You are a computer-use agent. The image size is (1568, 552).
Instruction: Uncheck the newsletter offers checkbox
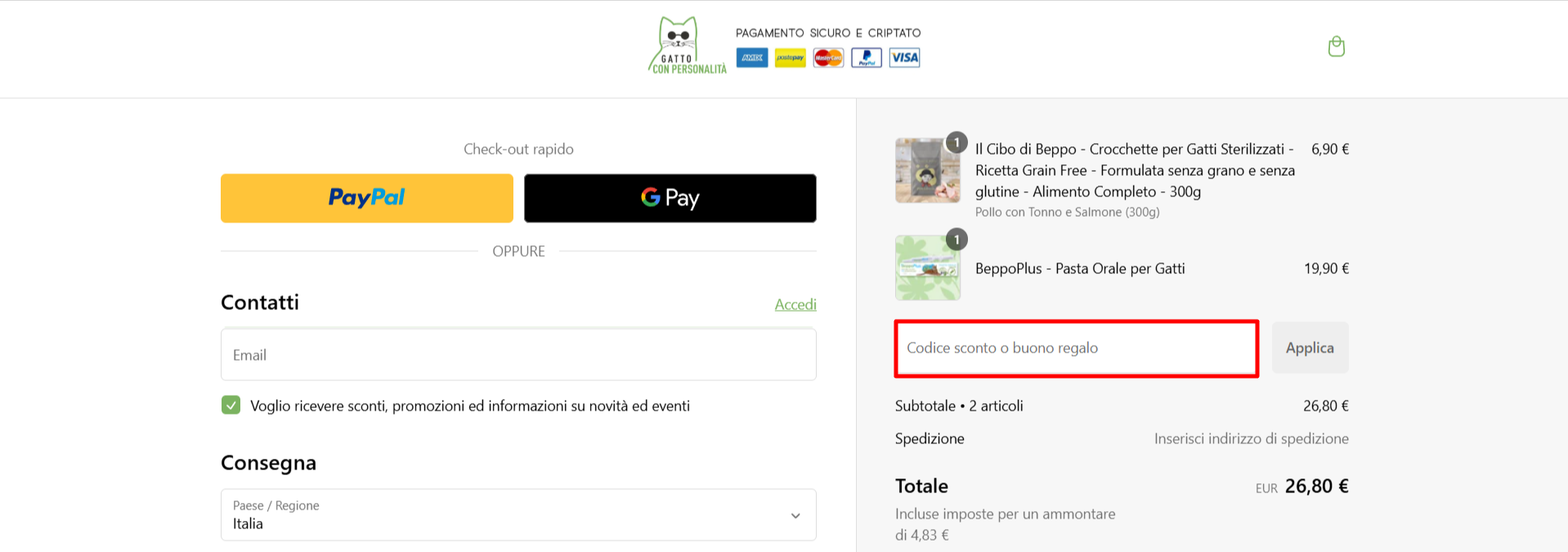pyautogui.click(x=231, y=405)
